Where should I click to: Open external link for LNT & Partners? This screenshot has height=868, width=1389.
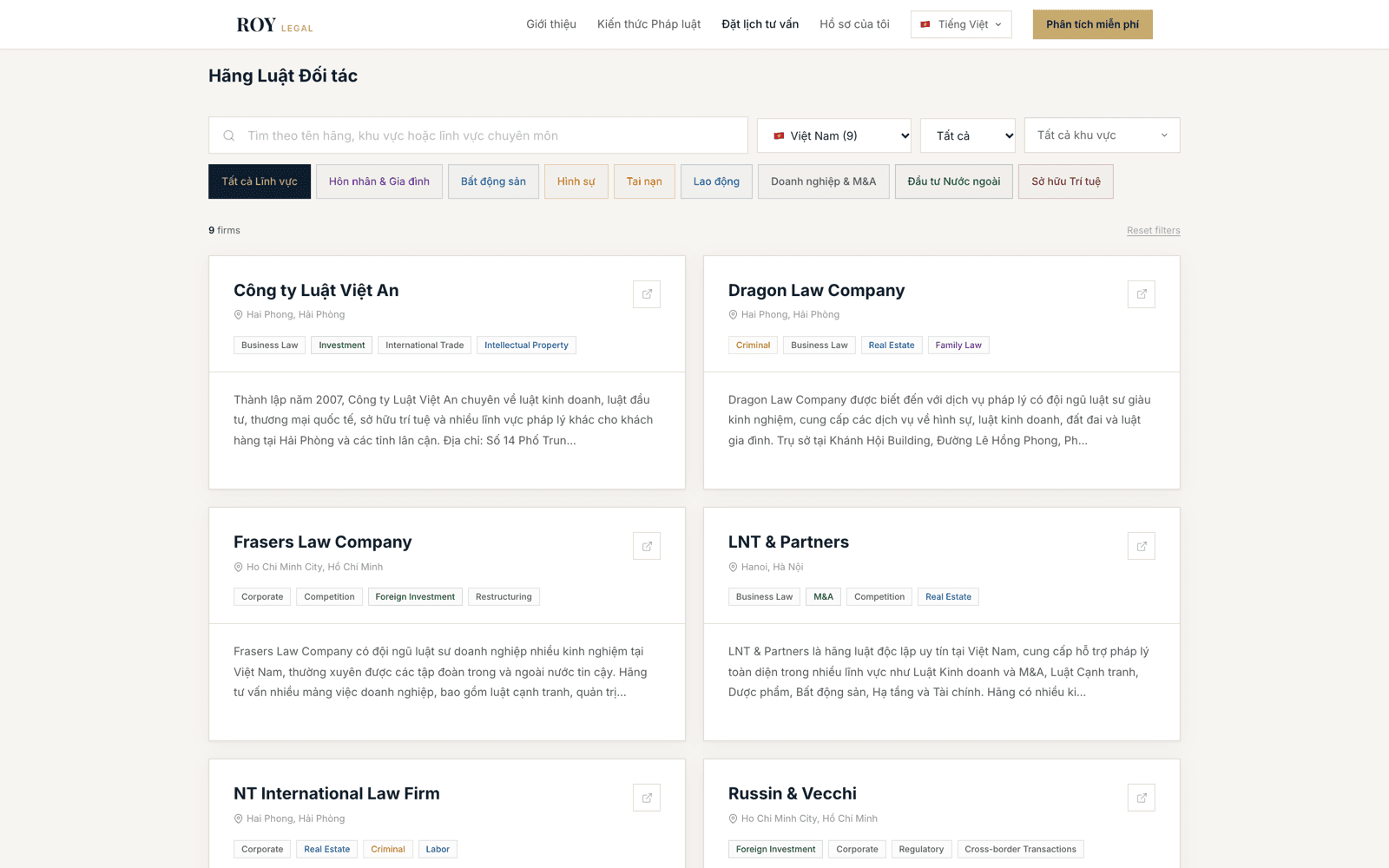1142,546
